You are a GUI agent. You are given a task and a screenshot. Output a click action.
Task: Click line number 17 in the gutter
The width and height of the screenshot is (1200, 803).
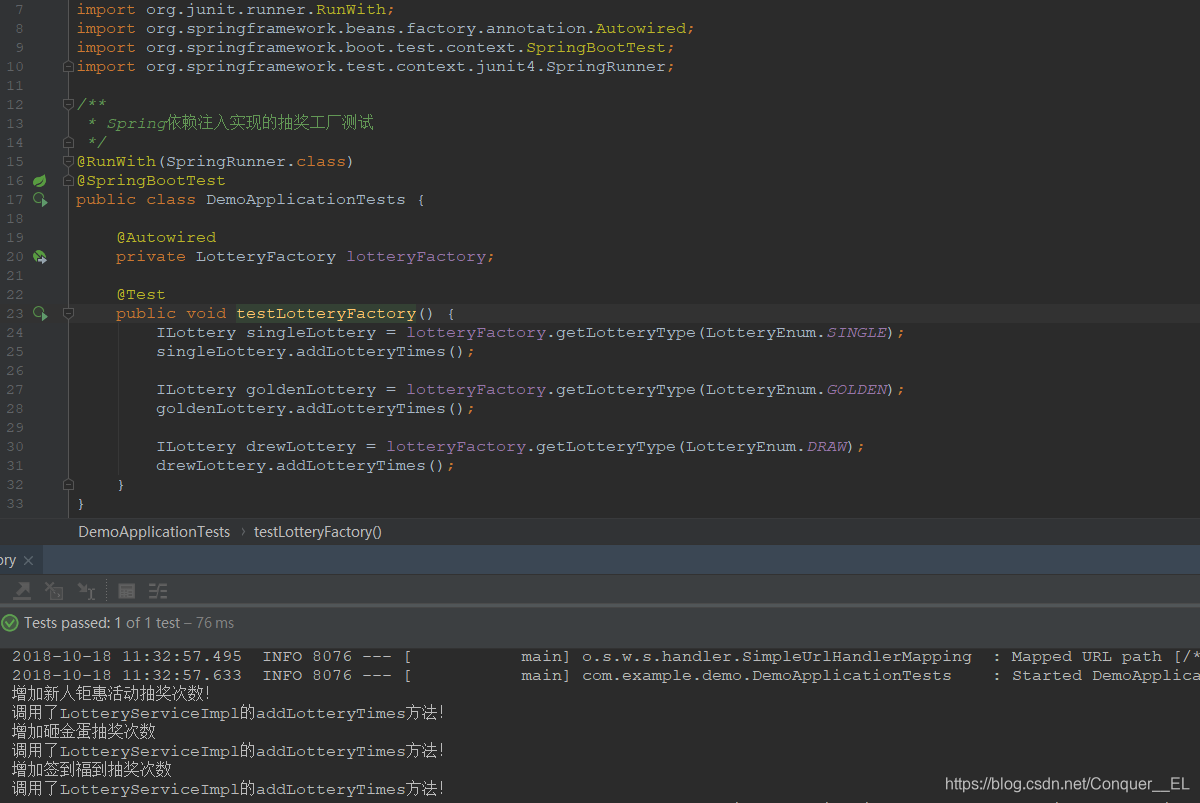pos(14,200)
